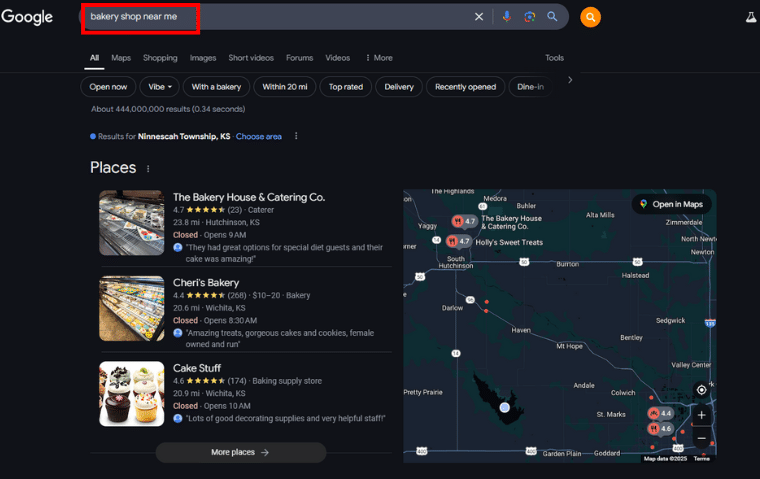Image resolution: width=760 pixels, height=479 pixels.
Task: Open The Bakery House display case thumbnail
Action: (x=132, y=223)
